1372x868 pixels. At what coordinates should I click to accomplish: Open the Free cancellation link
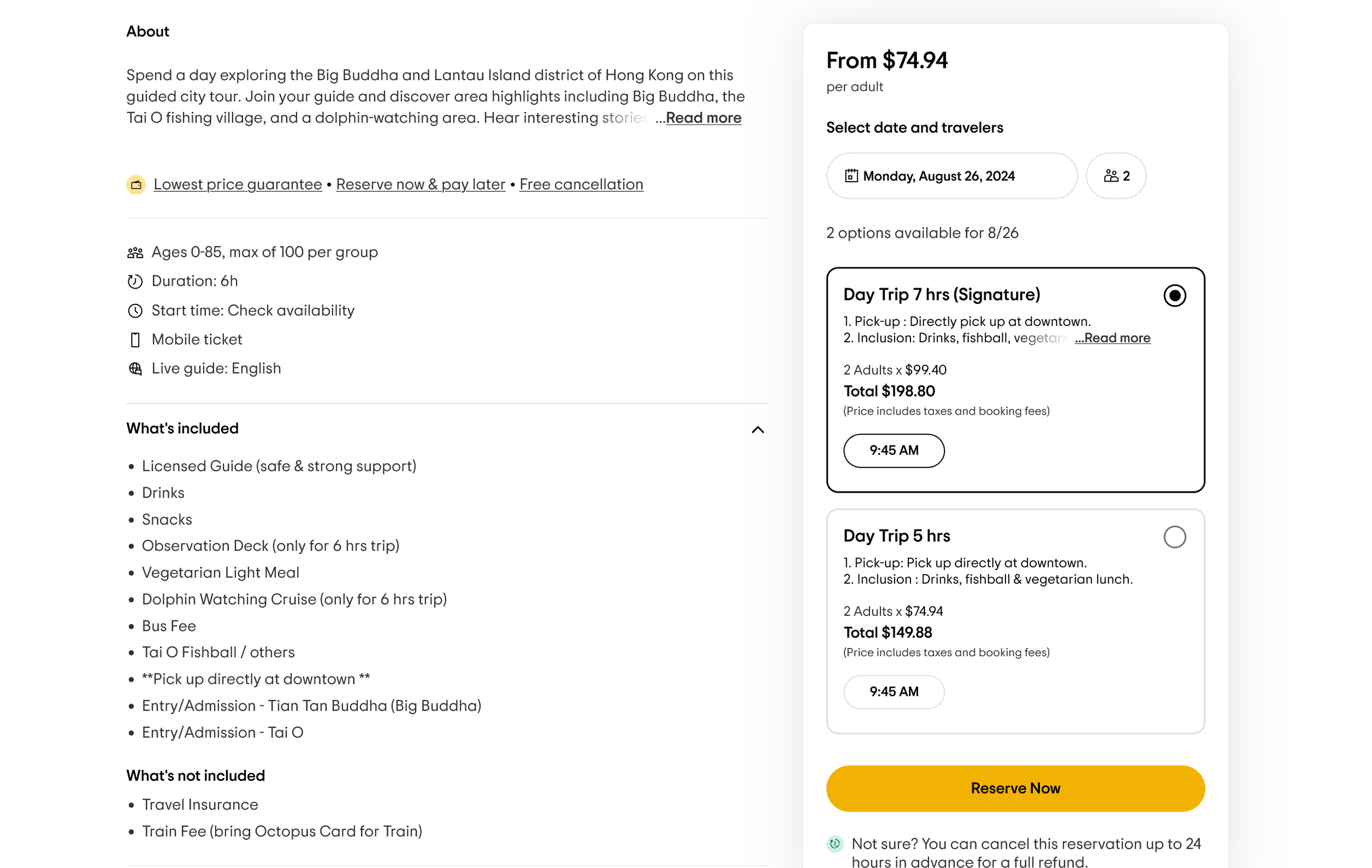tap(581, 184)
